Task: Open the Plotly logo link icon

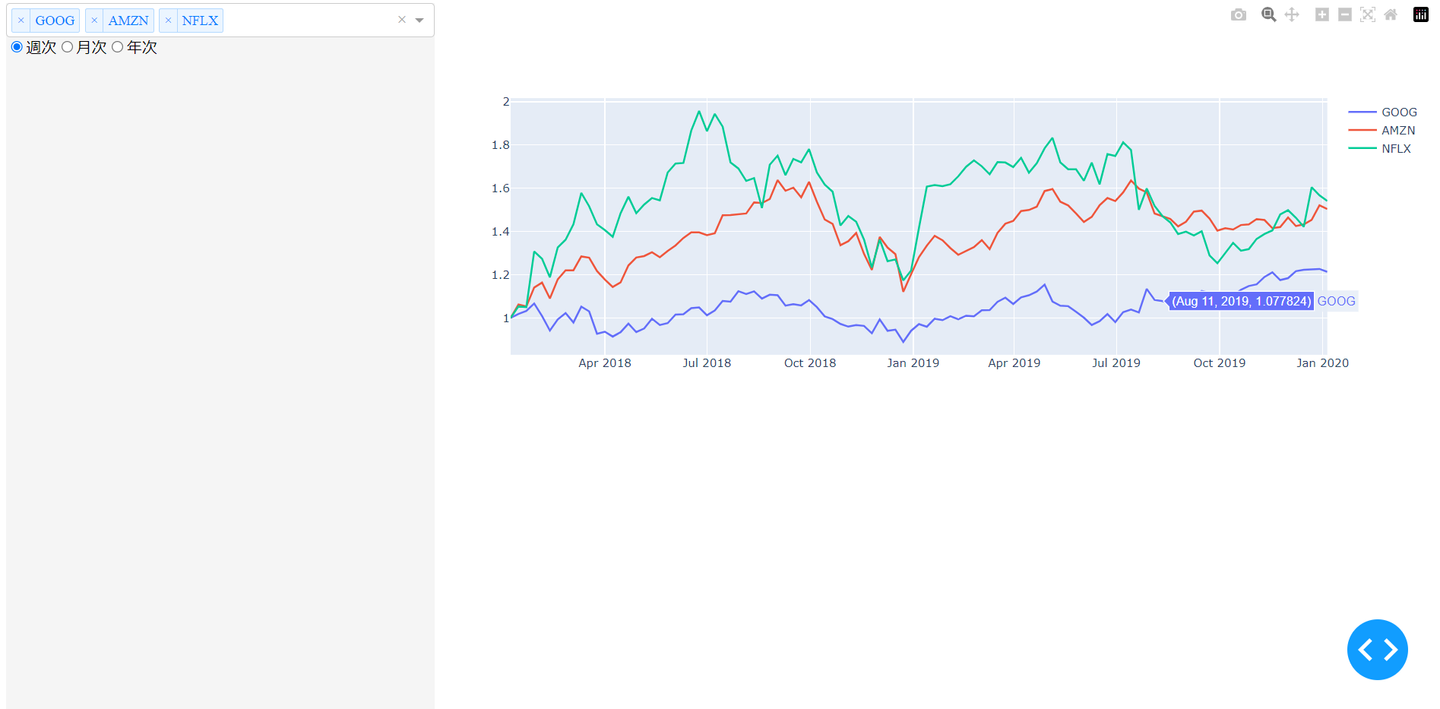Action: 1421,15
